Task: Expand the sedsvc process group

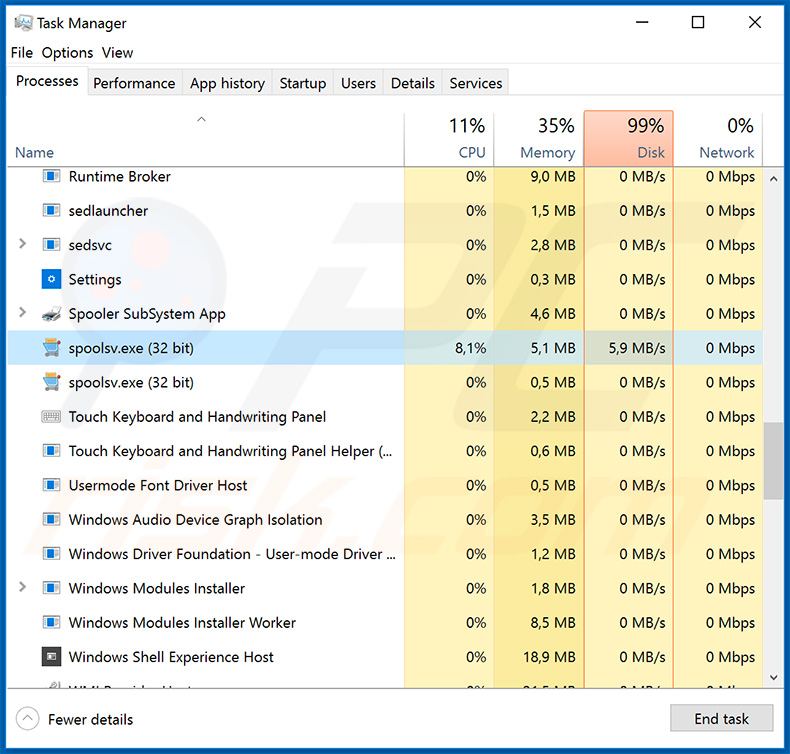Action: (x=22, y=244)
